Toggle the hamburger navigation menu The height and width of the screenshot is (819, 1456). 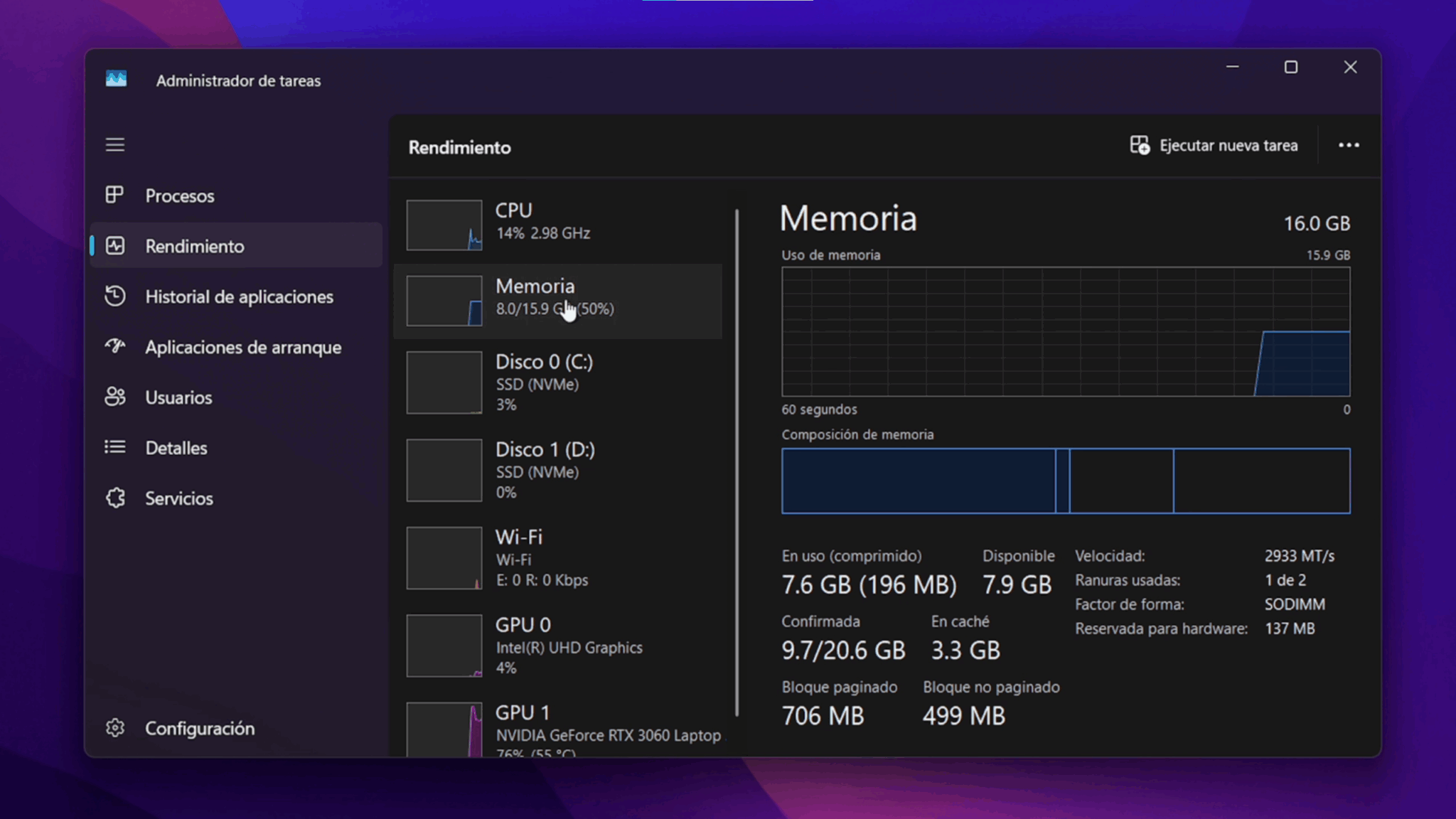[115, 145]
